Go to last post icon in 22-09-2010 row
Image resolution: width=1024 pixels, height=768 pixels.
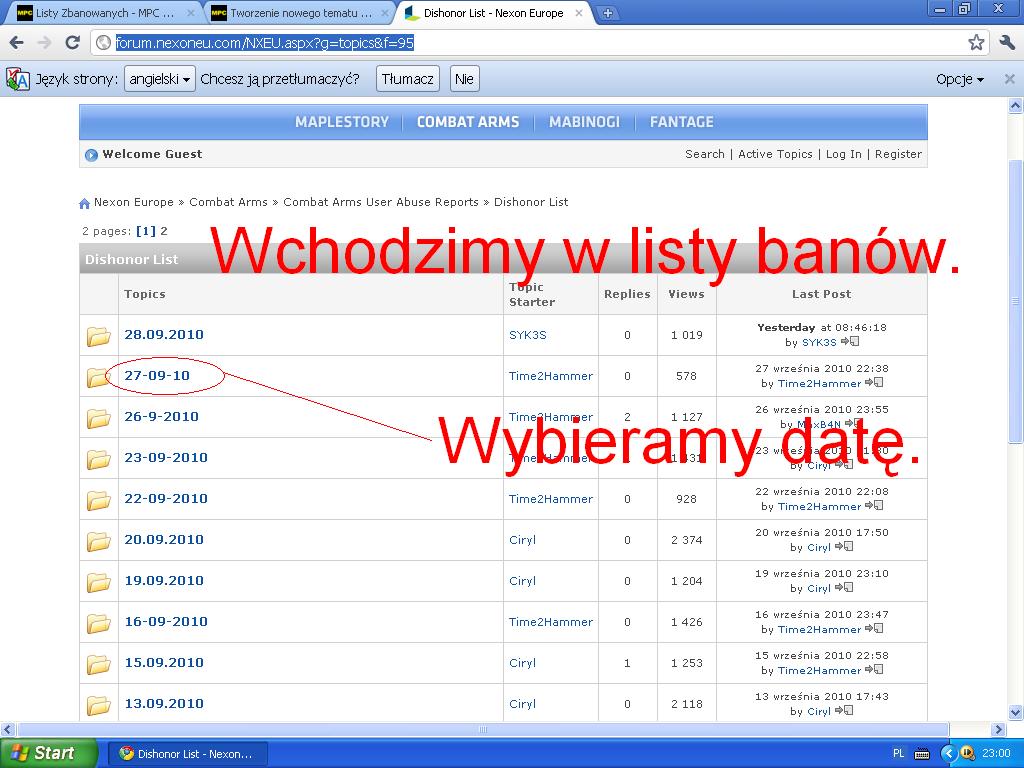point(874,505)
